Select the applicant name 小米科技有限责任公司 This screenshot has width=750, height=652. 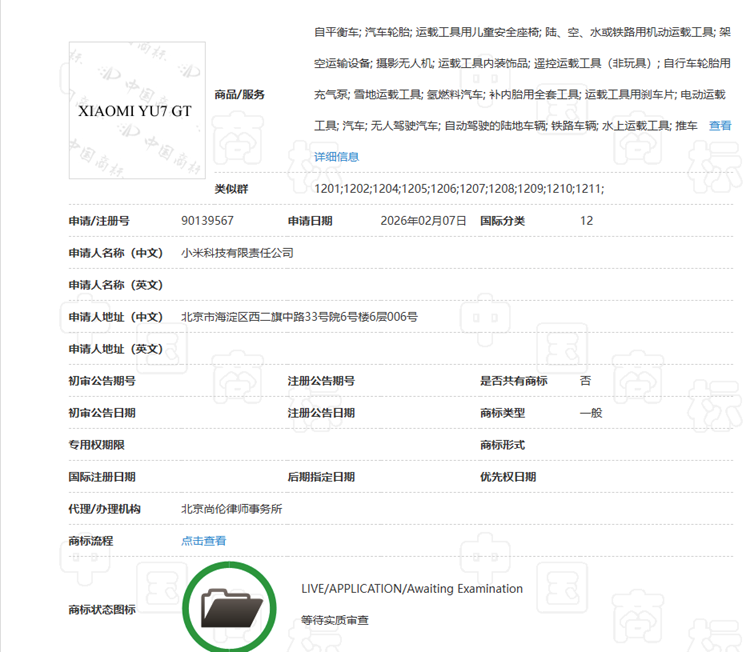(237, 253)
